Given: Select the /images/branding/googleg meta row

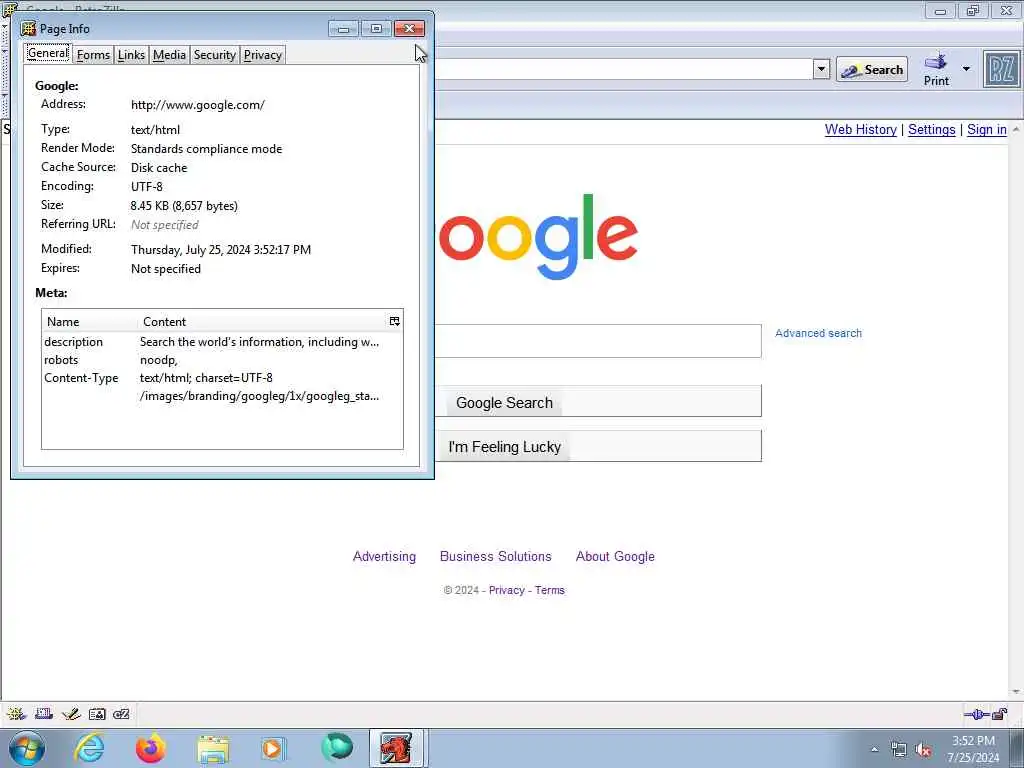Looking at the screenshot, I should pos(222,396).
